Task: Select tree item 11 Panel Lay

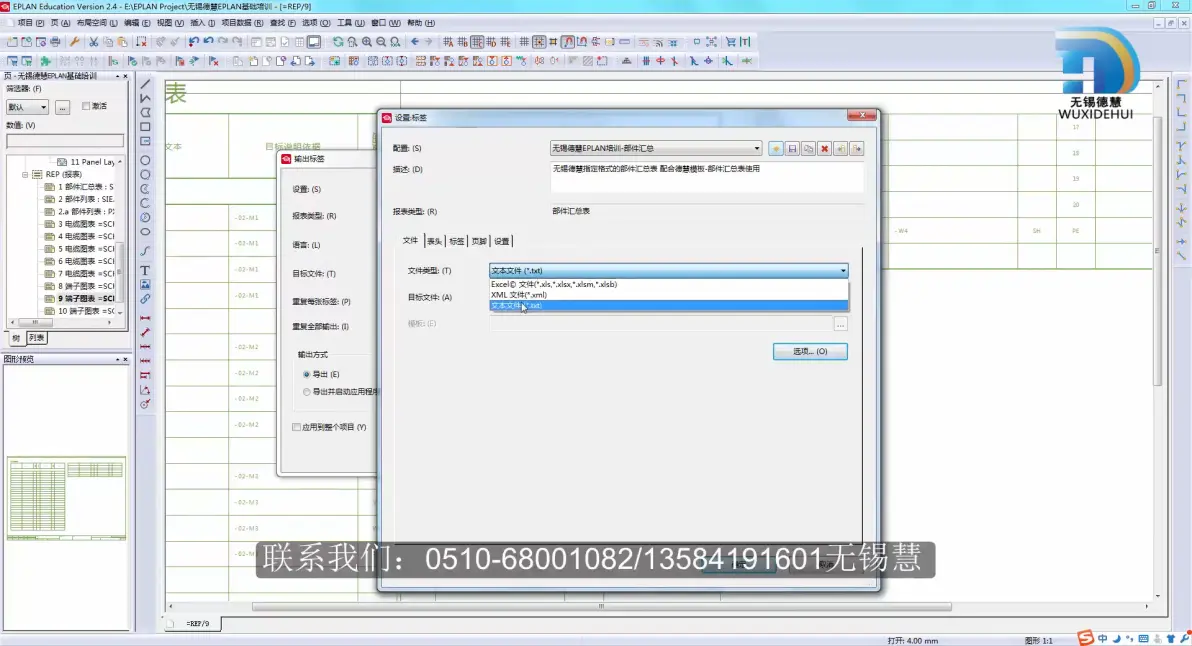Action: point(85,162)
